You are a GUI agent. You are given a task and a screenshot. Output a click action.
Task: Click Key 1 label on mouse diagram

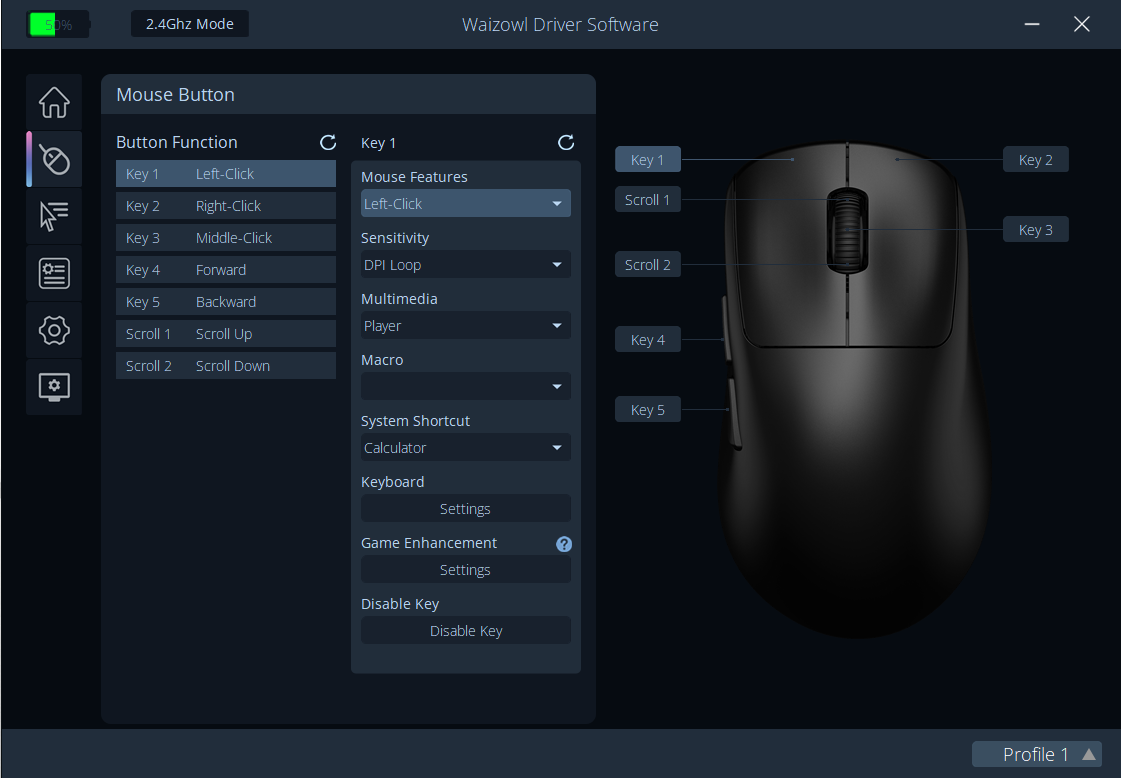[x=648, y=159]
